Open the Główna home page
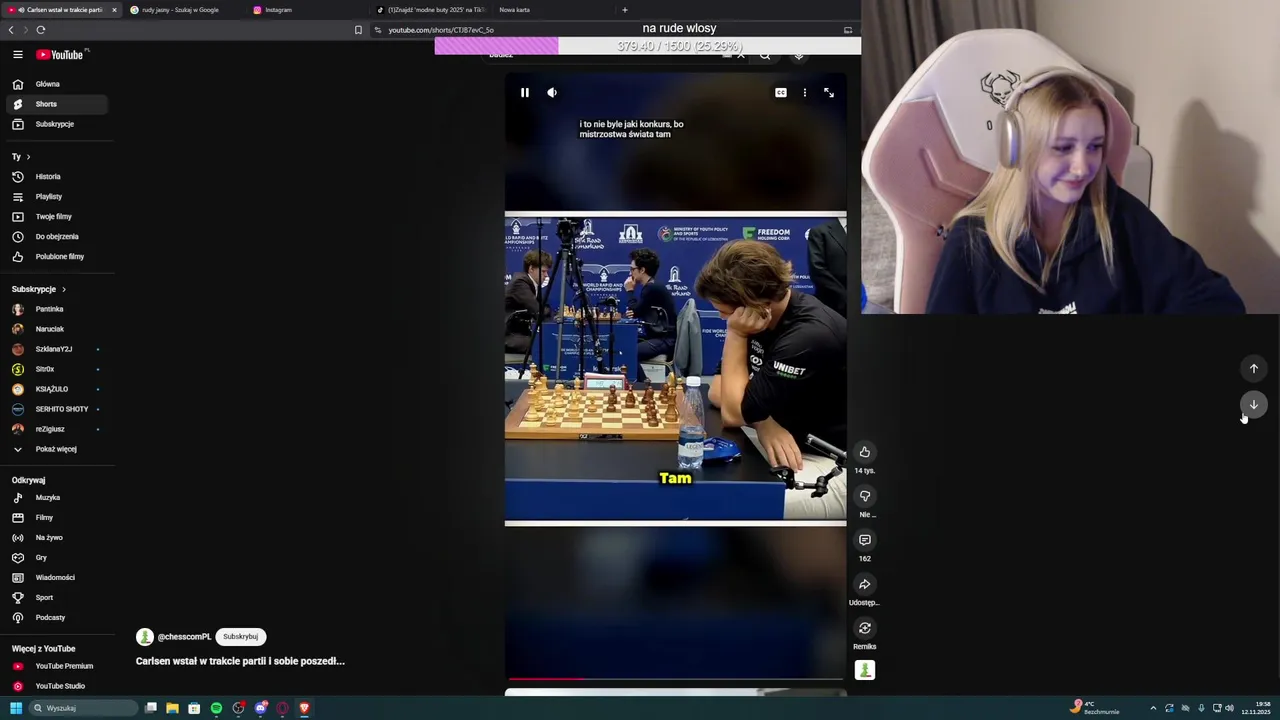The width and height of the screenshot is (1280, 720). tap(58, 84)
